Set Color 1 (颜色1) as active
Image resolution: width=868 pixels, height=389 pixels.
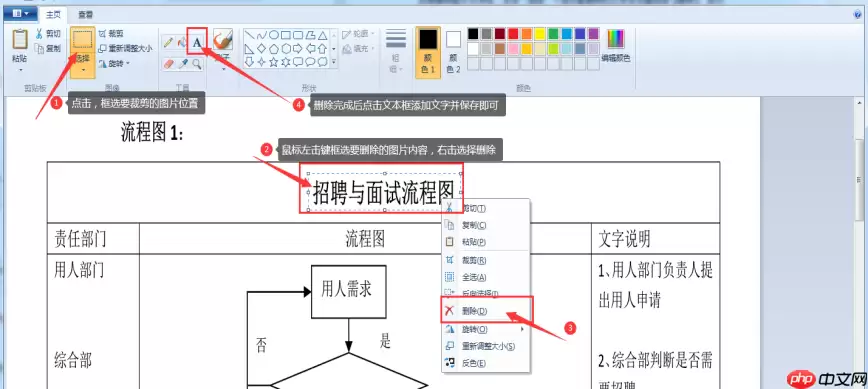428,53
